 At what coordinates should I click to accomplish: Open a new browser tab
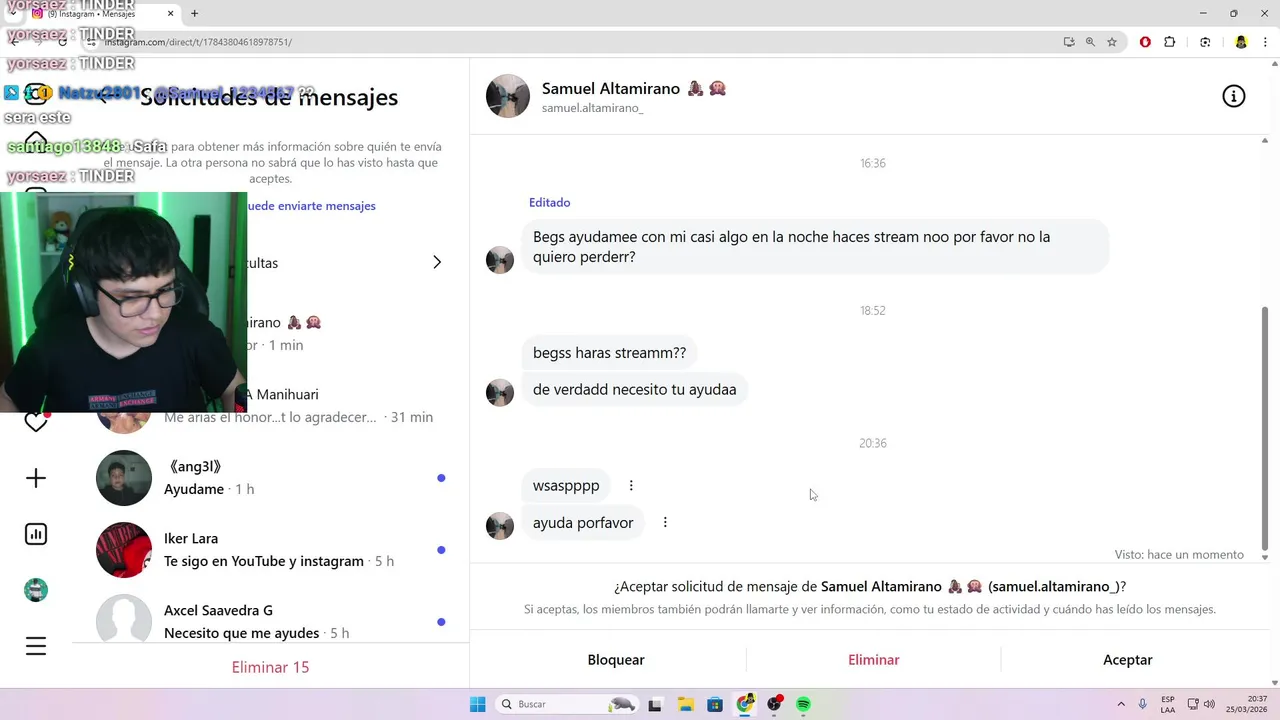tap(194, 14)
